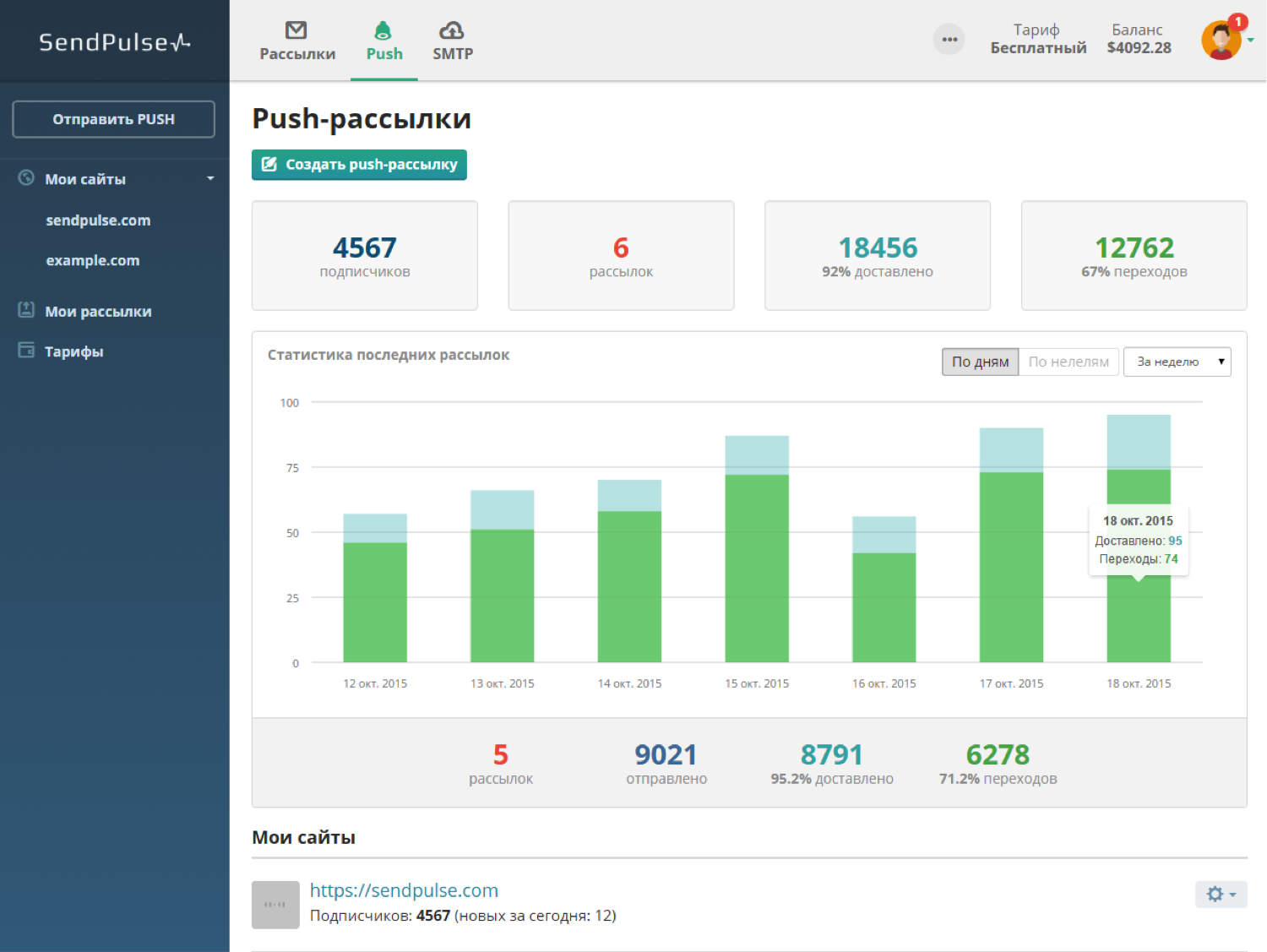
Task: Select sendpulse.com in the sidebar
Action: (x=98, y=220)
